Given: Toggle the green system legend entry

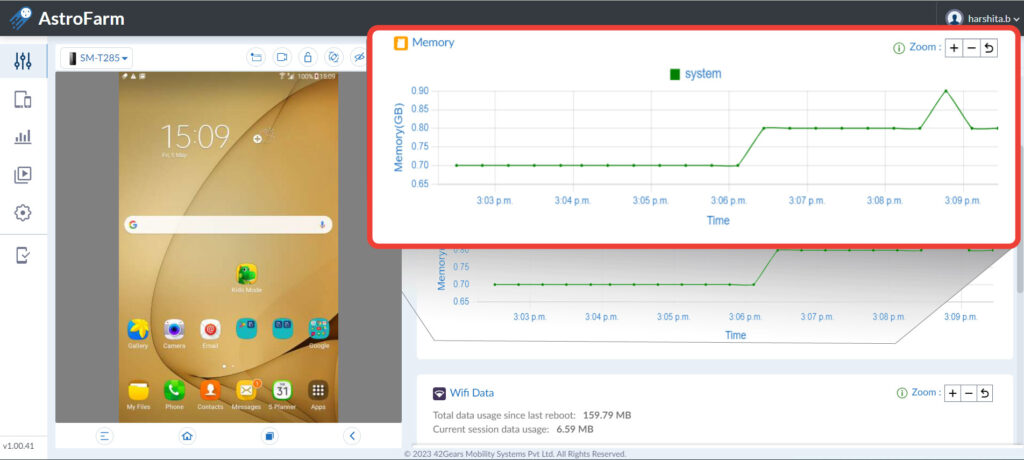Looking at the screenshot, I should pos(696,74).
